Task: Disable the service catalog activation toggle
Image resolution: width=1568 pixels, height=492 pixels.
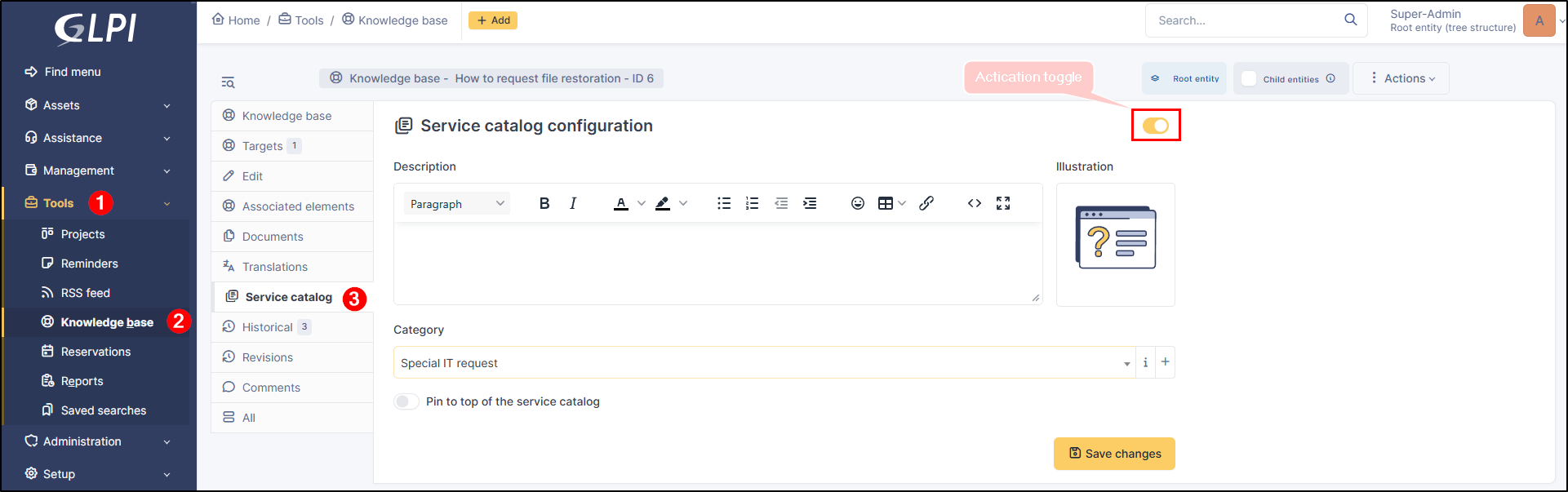Action: coord(1155,126)
